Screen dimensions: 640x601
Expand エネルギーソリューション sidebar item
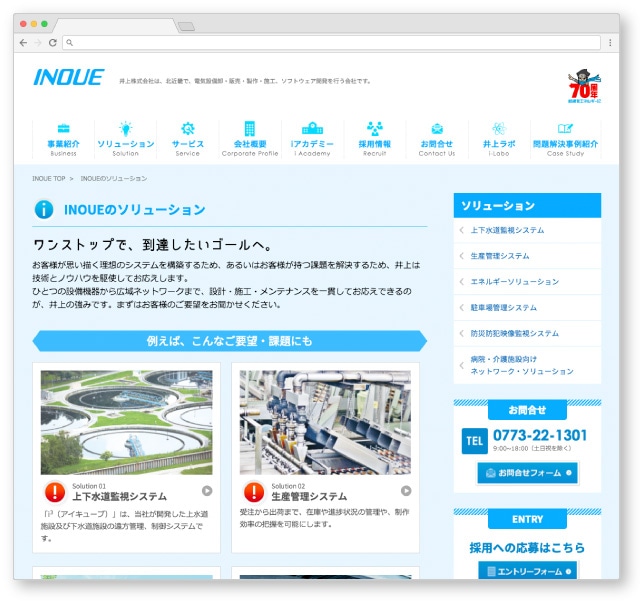click(527, 282)
